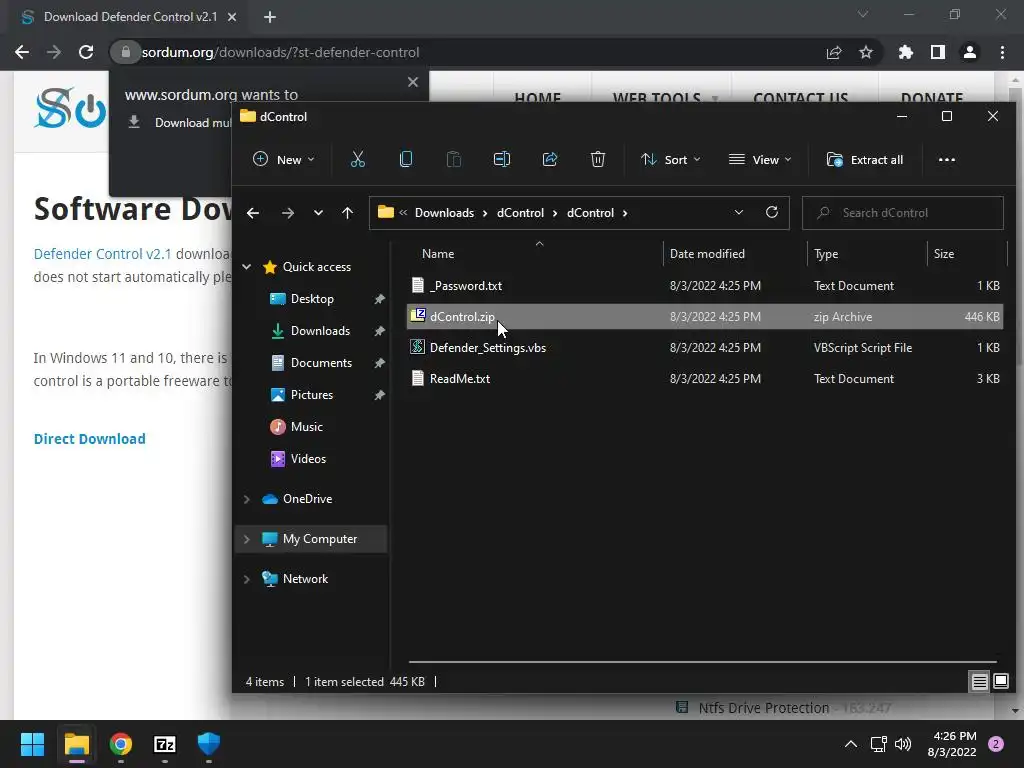
Task: Click Extract all button
Action: pyautogui.click(x=865, y=159)
